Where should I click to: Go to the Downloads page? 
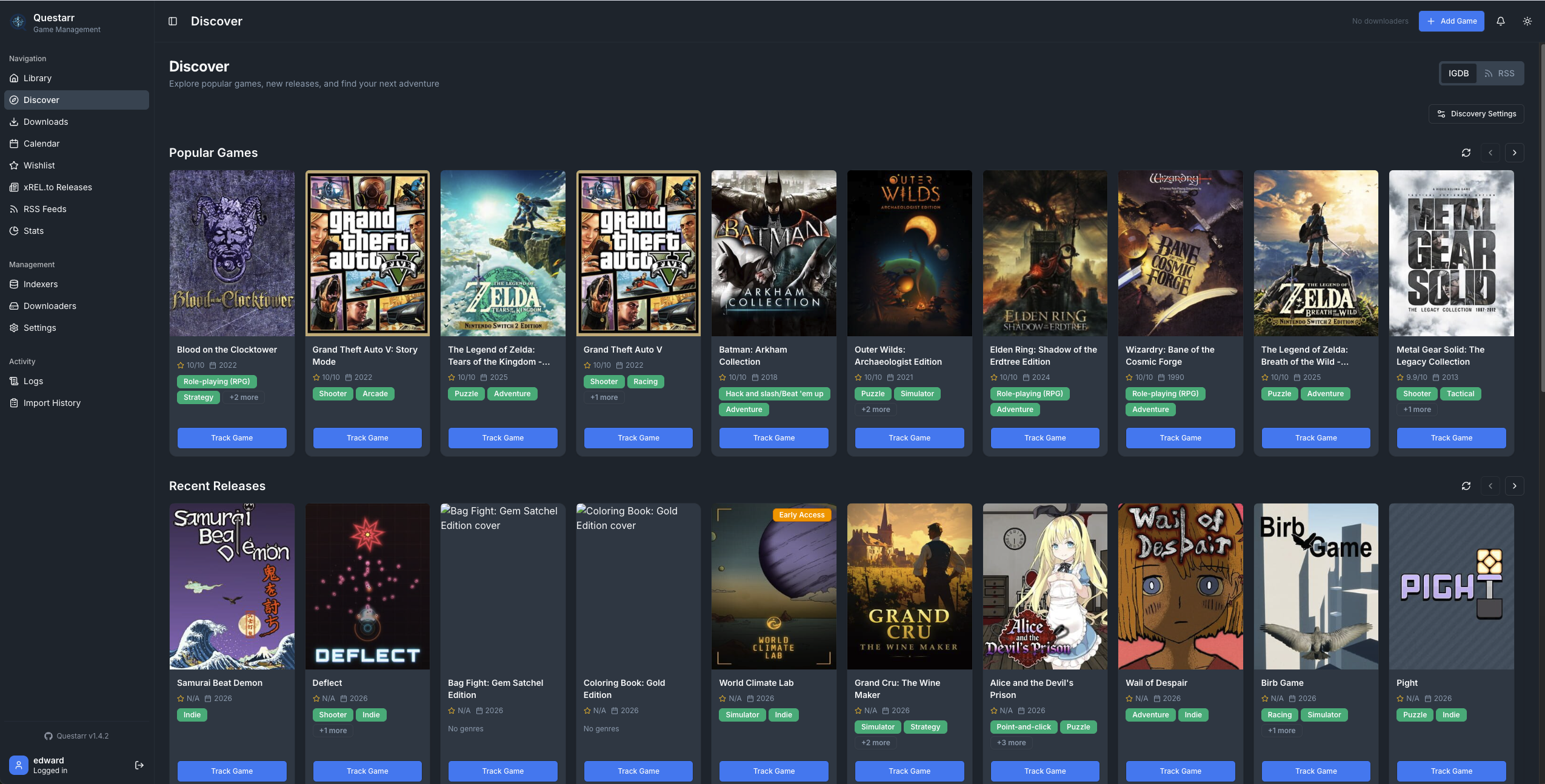(76, 122)
